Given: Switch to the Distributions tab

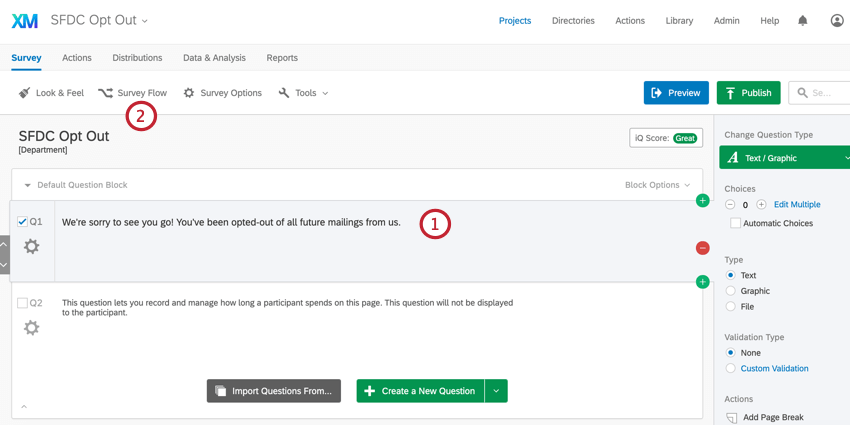Looking at the screenshot, I should click(137, 58).
